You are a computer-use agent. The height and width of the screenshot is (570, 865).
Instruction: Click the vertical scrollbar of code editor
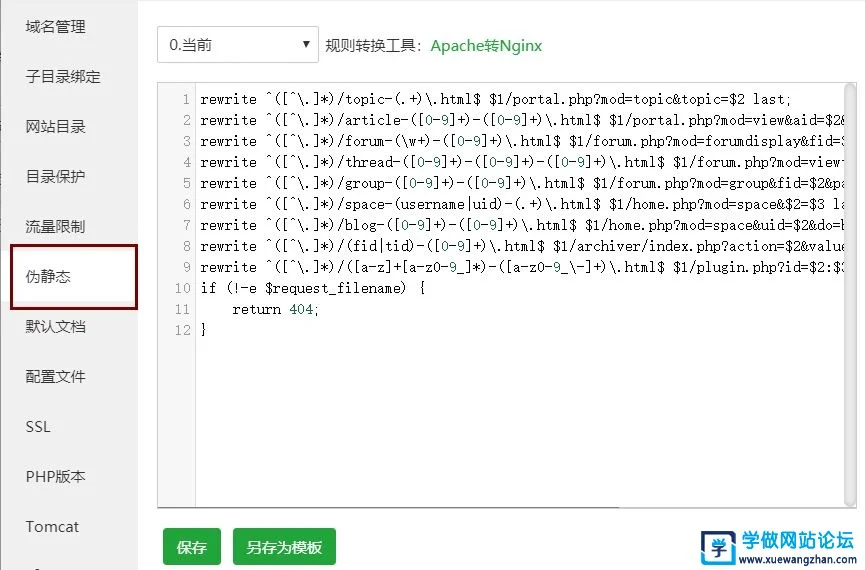click(x=850, y=295)
